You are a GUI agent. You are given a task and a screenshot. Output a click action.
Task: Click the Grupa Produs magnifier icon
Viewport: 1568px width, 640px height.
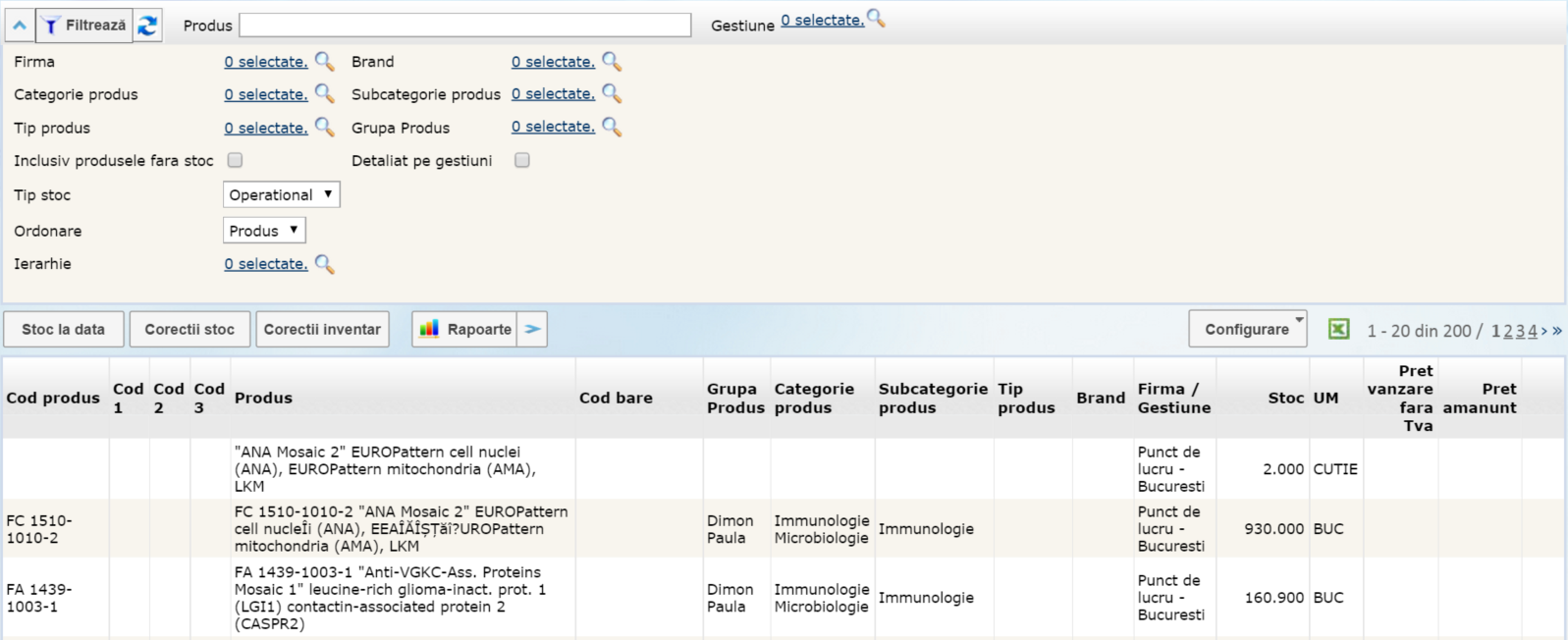pos(612,127)
